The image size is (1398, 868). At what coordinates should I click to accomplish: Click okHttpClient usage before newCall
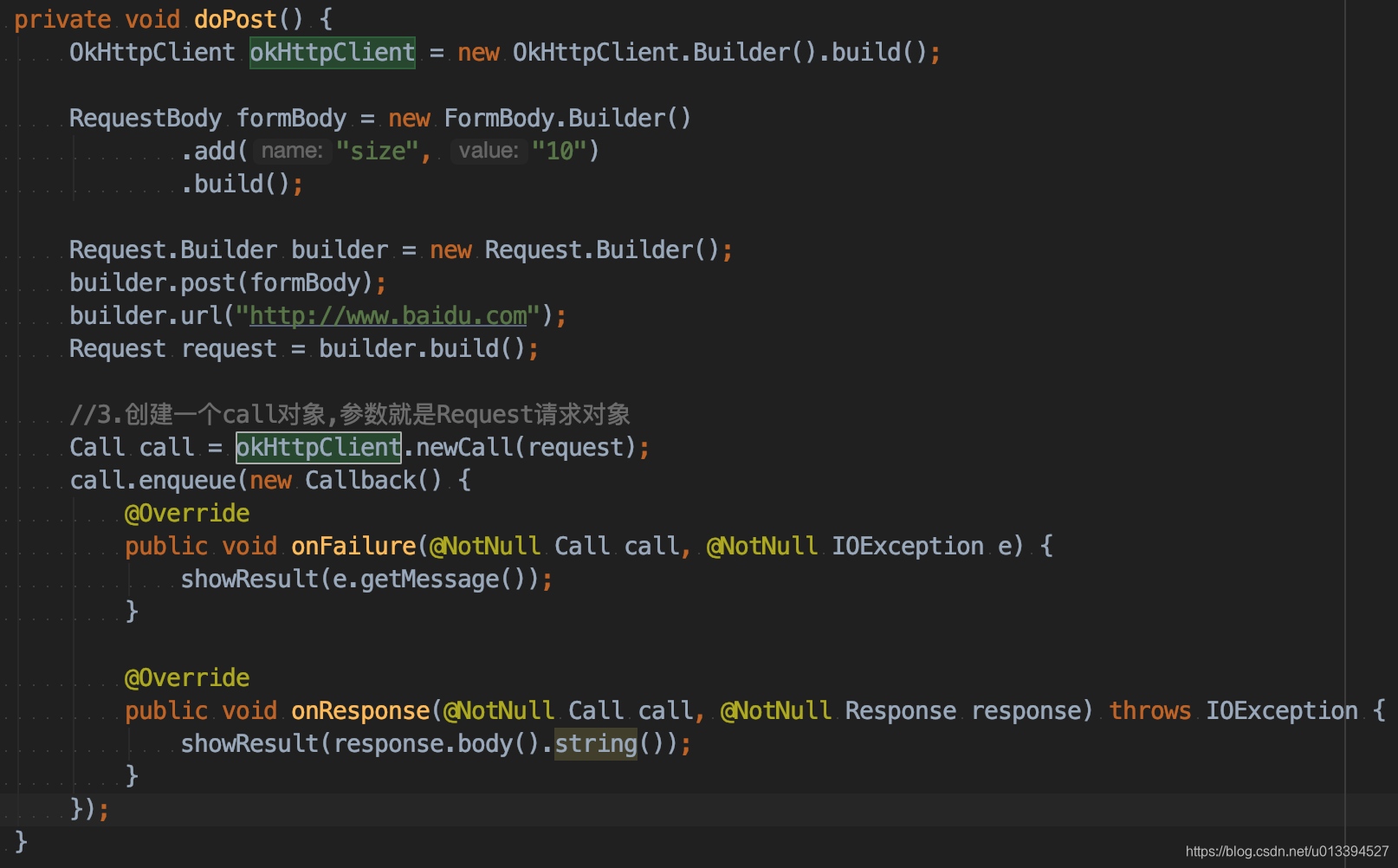click(319, 447)
